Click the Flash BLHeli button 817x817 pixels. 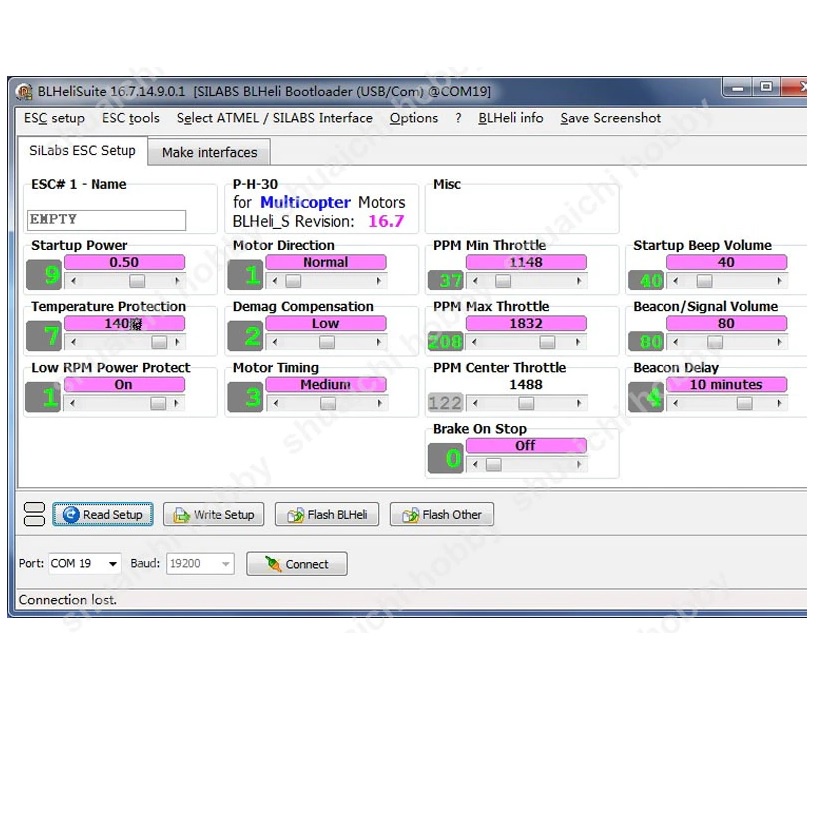(327, 514)
